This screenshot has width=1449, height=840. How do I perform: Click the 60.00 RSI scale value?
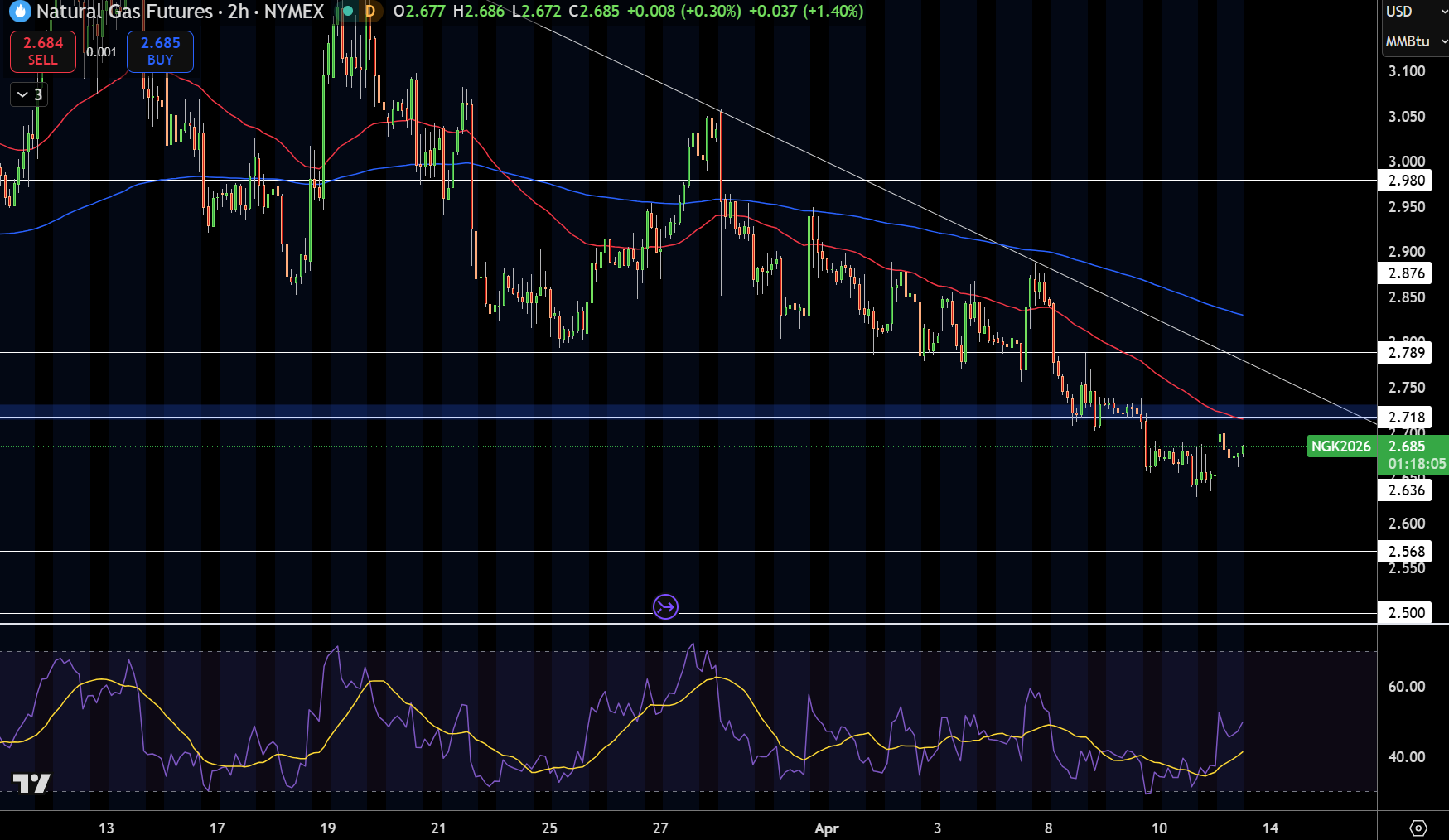[x=1407, y=687]
